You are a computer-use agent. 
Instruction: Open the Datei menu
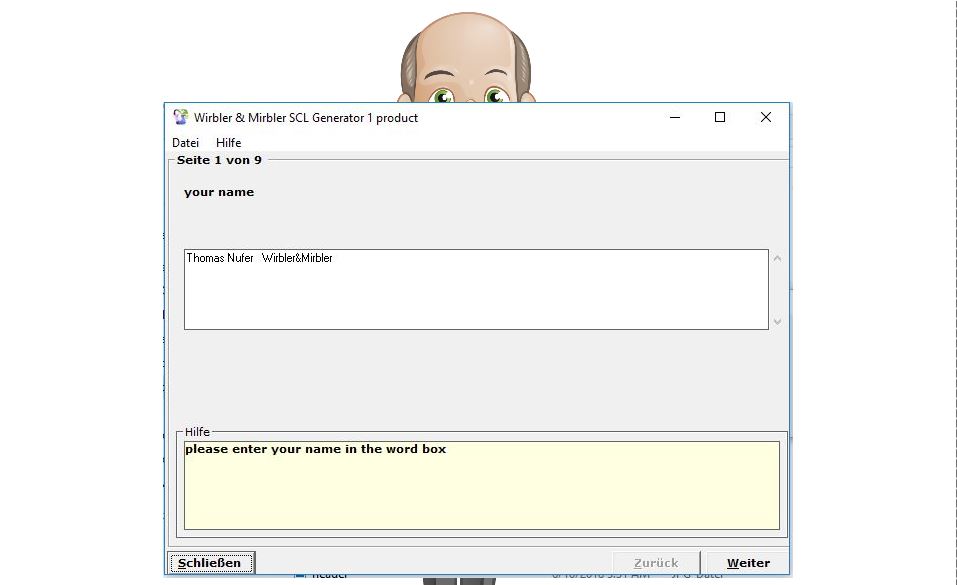[x=186, y=143]
